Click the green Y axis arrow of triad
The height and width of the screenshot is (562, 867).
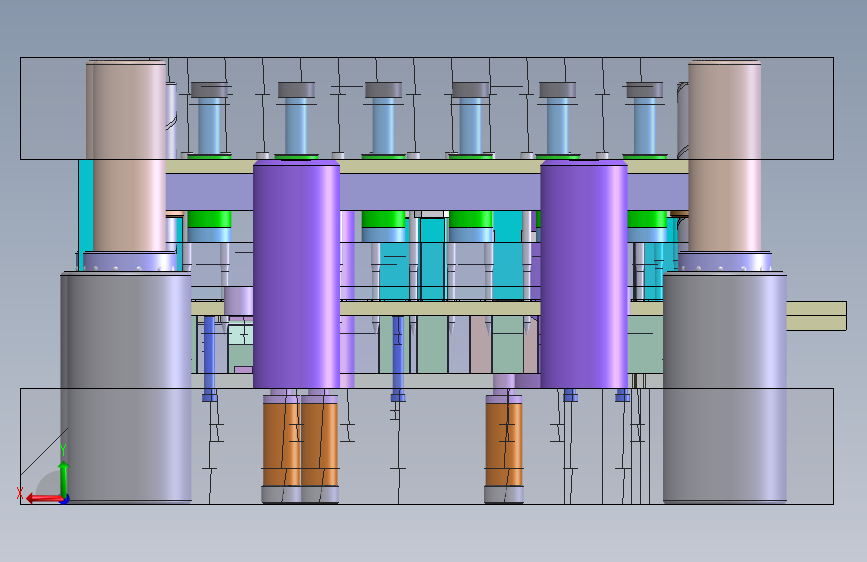64,478
